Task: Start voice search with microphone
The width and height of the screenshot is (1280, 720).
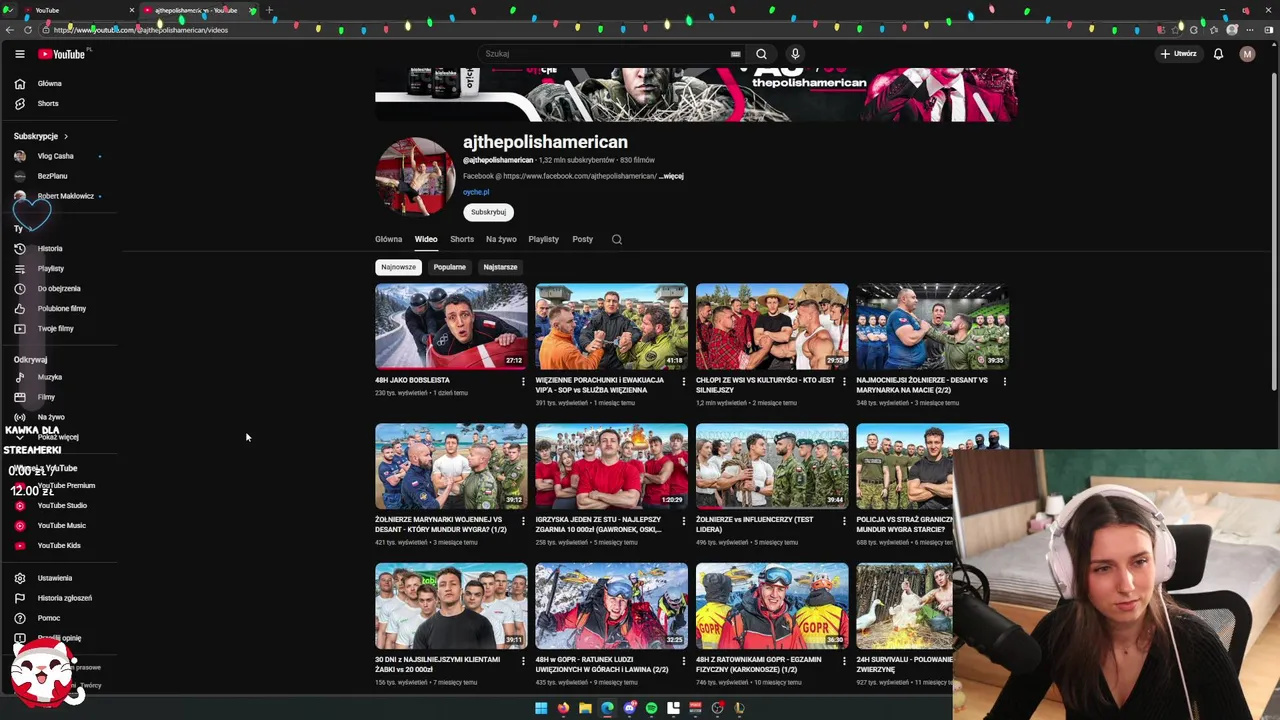Action: [795, 54]
